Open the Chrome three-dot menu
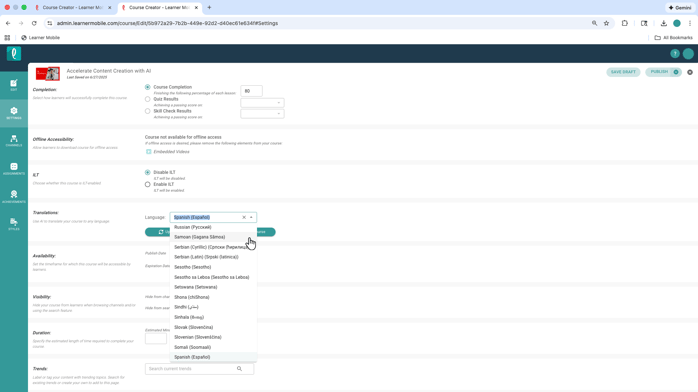This screenshot has height=392, width=698. (690, 23)
